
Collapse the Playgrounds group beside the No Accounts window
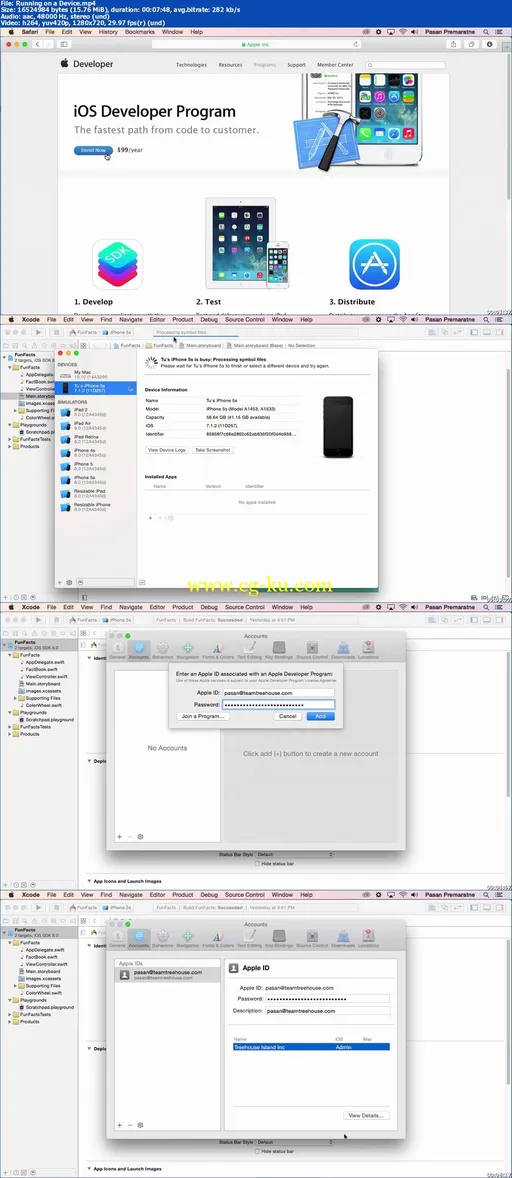tap(11, 712)
